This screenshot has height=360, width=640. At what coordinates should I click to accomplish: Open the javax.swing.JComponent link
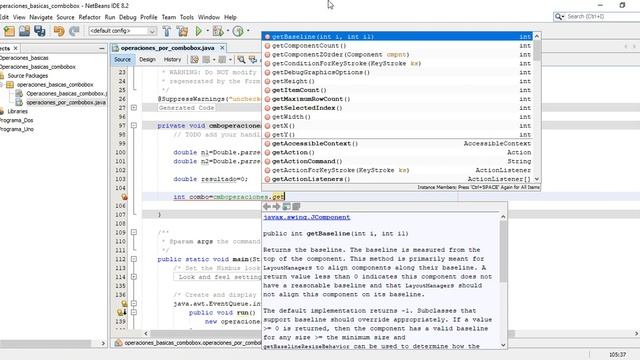point(307,217)
